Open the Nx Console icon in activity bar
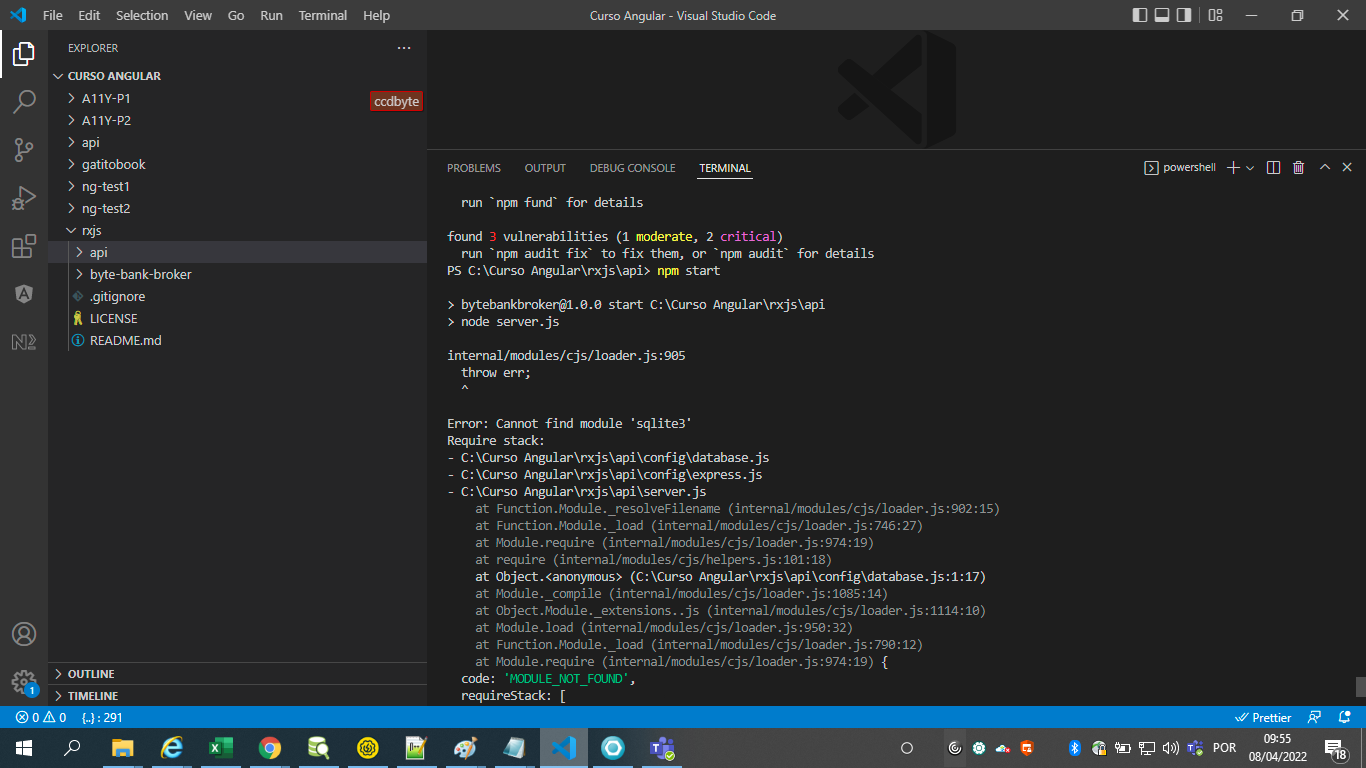 24,342
